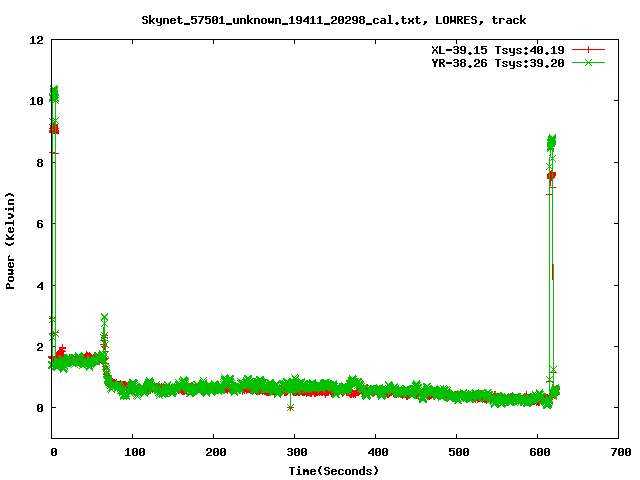
Task: Click the outlier data point at zero power near 300 seconds
Action: click(x=290, y=407)
